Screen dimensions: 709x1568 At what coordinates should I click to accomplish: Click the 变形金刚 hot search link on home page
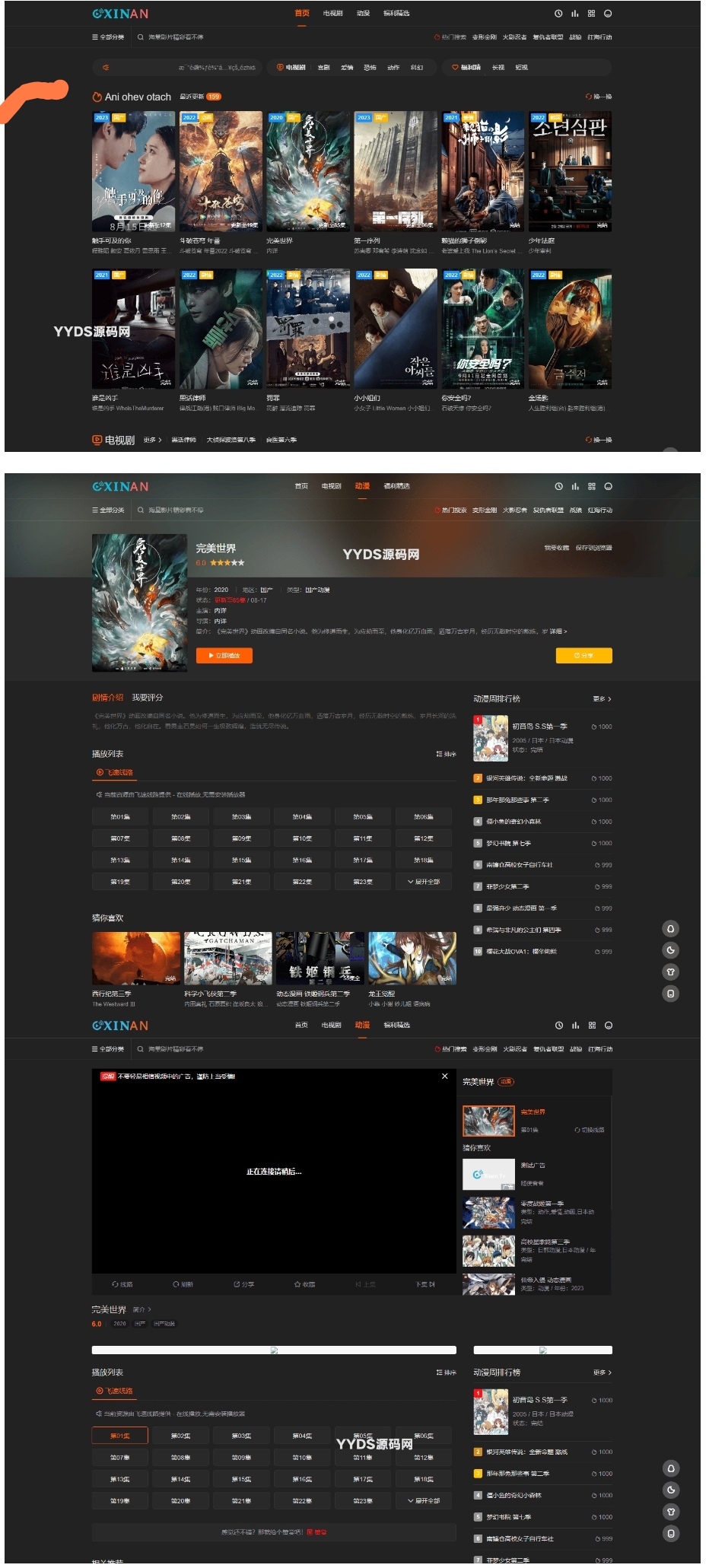[485, 37]
